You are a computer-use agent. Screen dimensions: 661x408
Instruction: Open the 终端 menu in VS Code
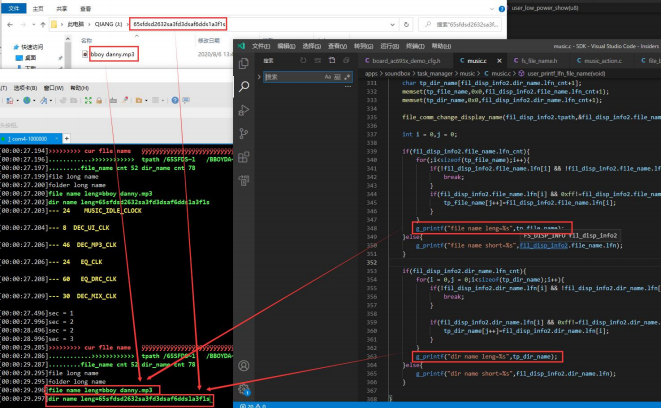point(415,46)
